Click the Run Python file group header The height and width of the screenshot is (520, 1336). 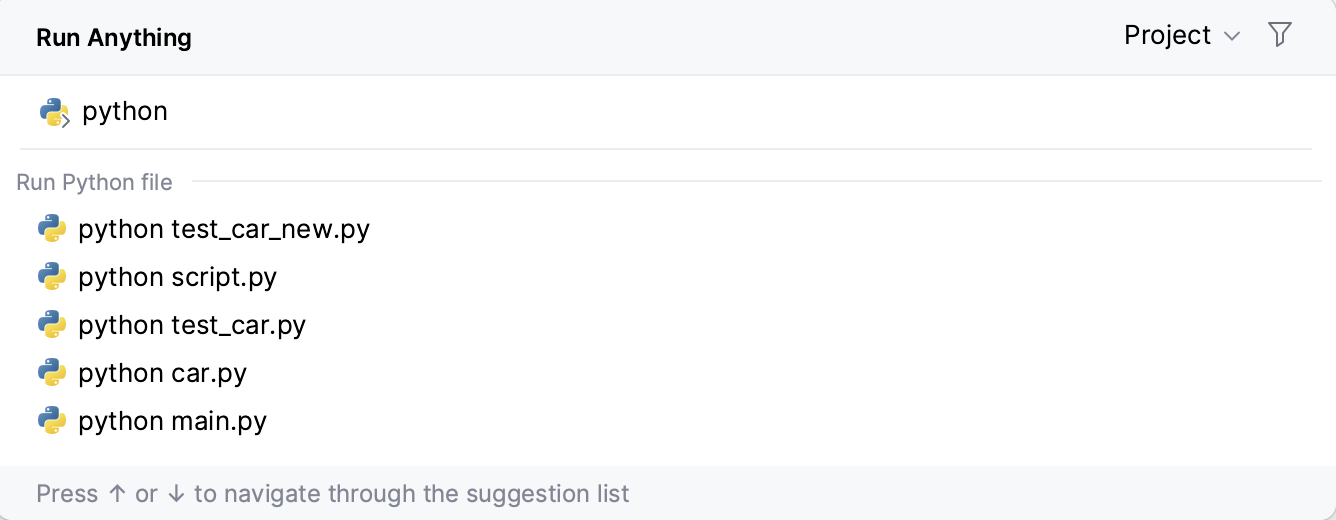click(94, 182)
